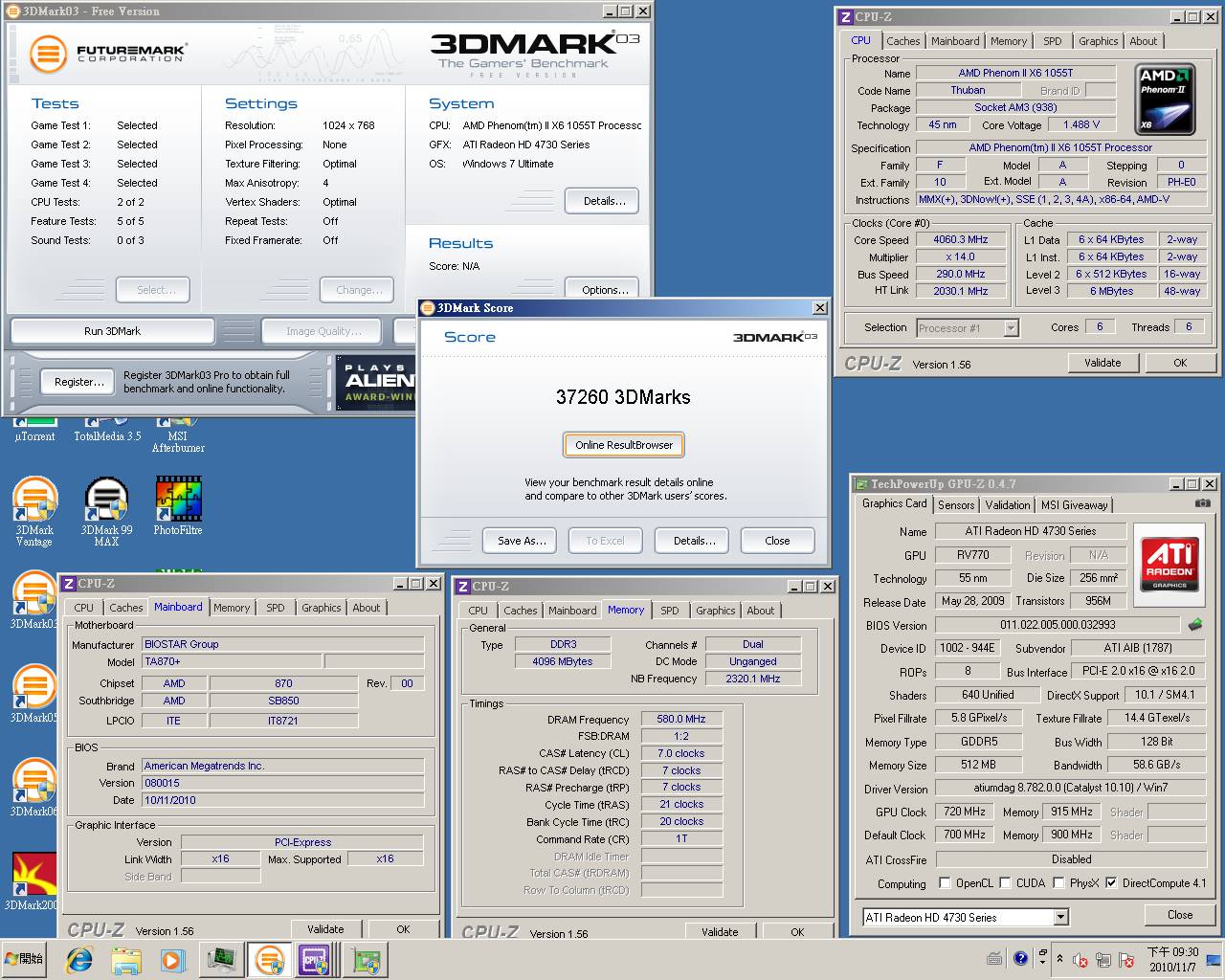
Task: Select 3DMark05 desktop icon
Action: [x=33, y=694]
